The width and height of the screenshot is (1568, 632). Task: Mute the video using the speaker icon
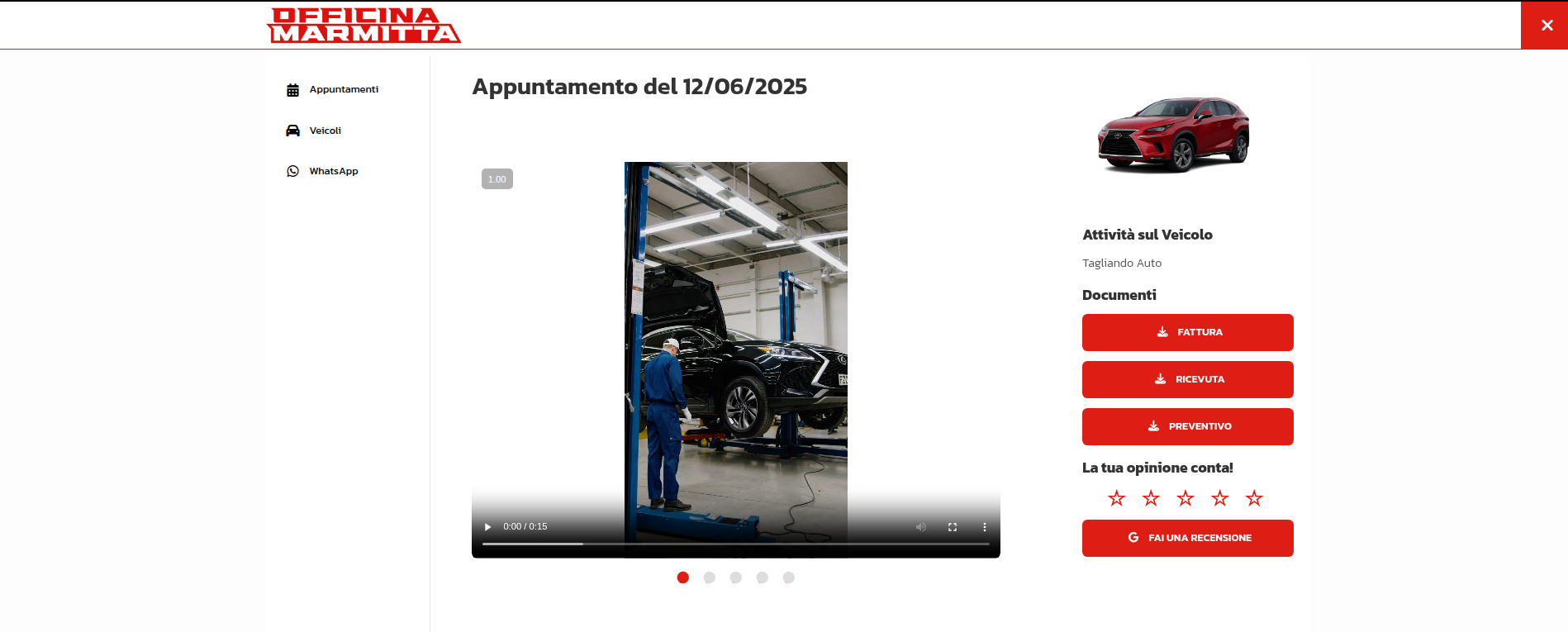pos(921,527)
